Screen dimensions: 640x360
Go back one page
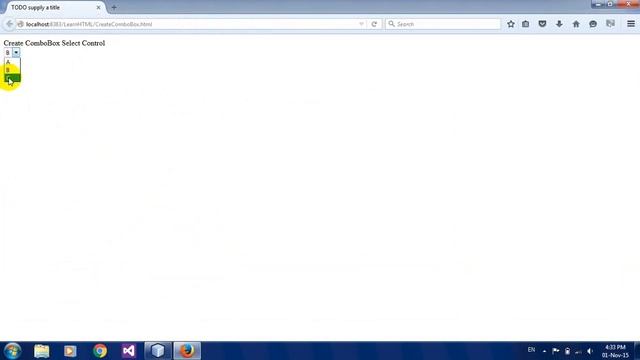(9, 24)
